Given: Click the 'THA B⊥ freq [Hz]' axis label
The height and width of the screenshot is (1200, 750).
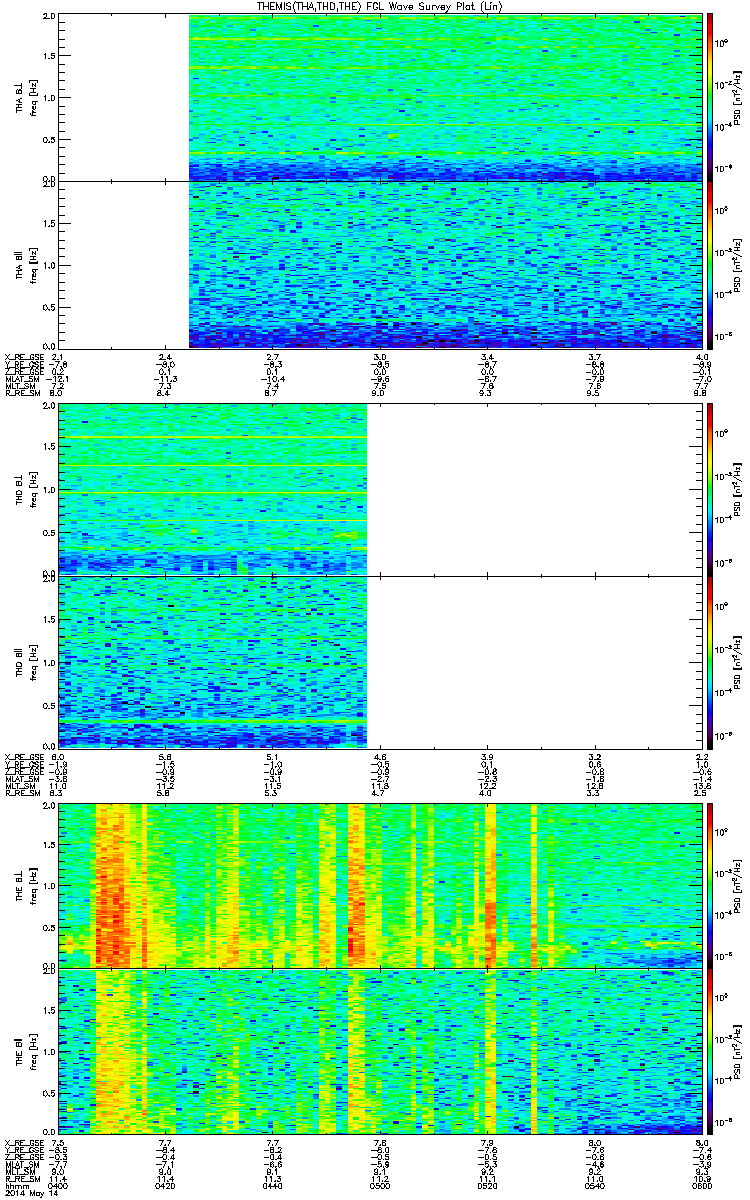Looking at the screenshot, I should (x=26, y=97).
